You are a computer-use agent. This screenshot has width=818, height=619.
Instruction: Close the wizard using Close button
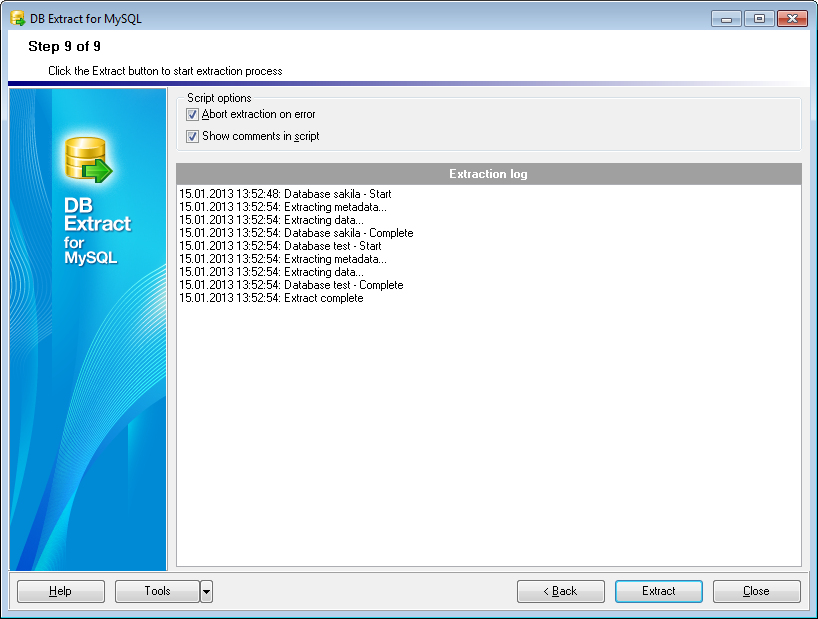point(756,591)
